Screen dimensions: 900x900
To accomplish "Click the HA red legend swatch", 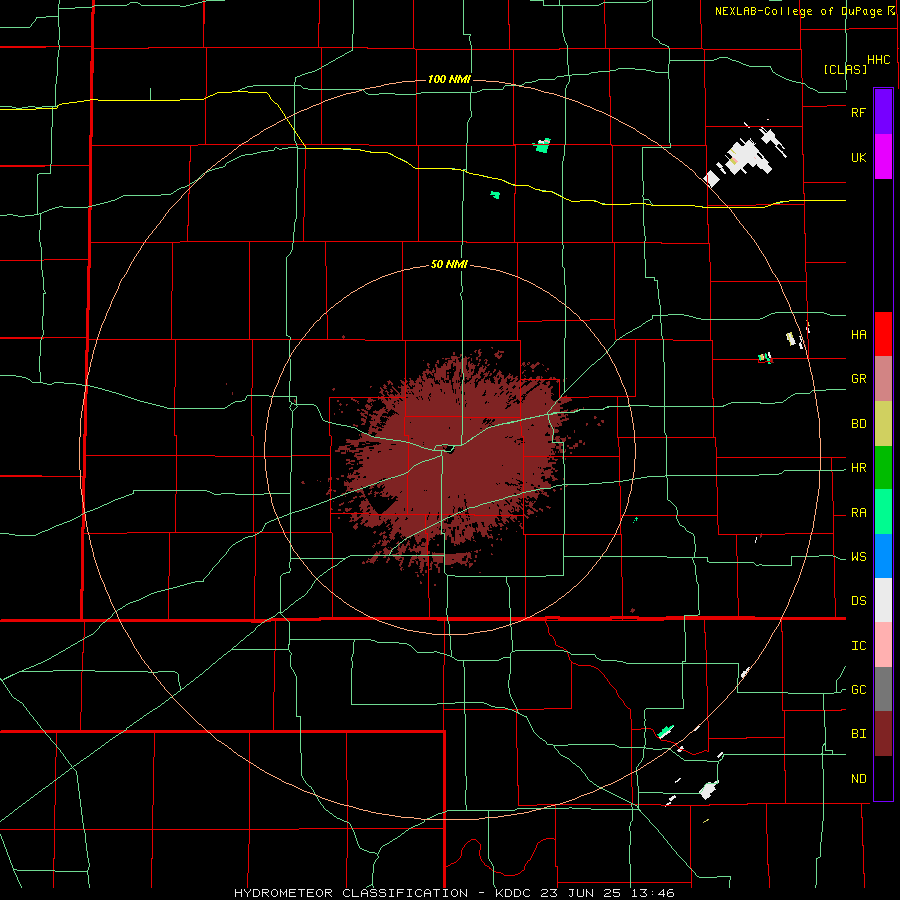I will coord(883,334).
